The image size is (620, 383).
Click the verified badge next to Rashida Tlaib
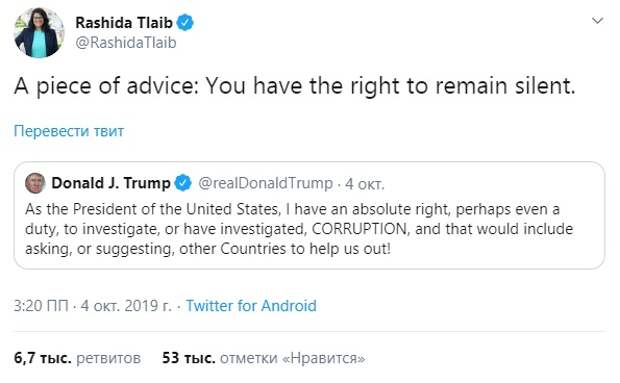[x=185, y=23]
